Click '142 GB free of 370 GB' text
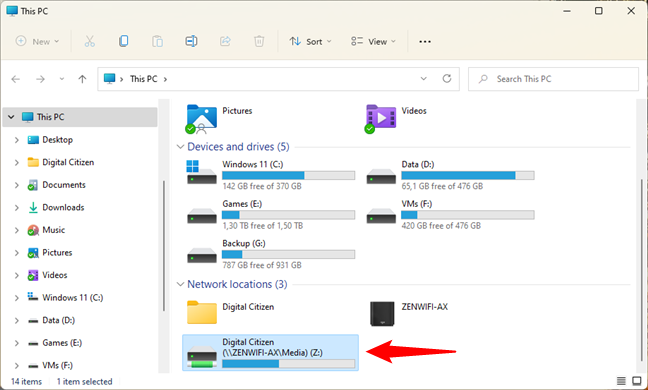This screenshot has height=390, width=648. point(262,186)
